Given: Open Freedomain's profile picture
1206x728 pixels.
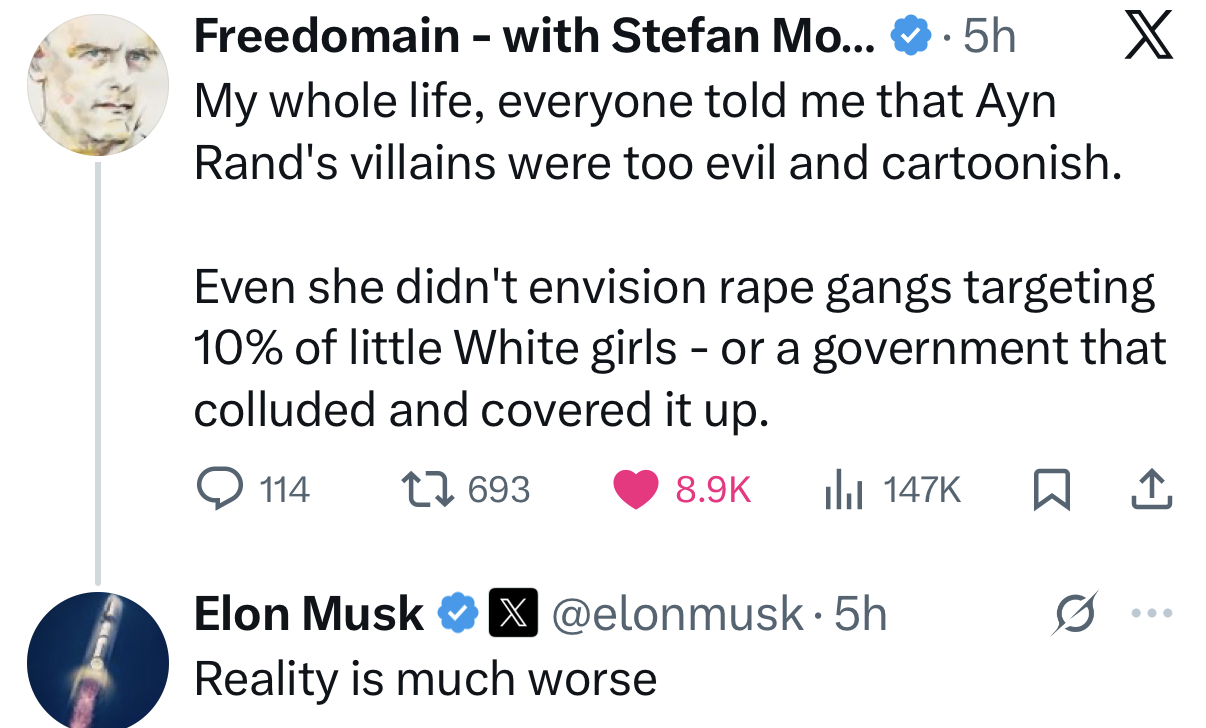Looking at the screenshot, I should coord(97,83).
